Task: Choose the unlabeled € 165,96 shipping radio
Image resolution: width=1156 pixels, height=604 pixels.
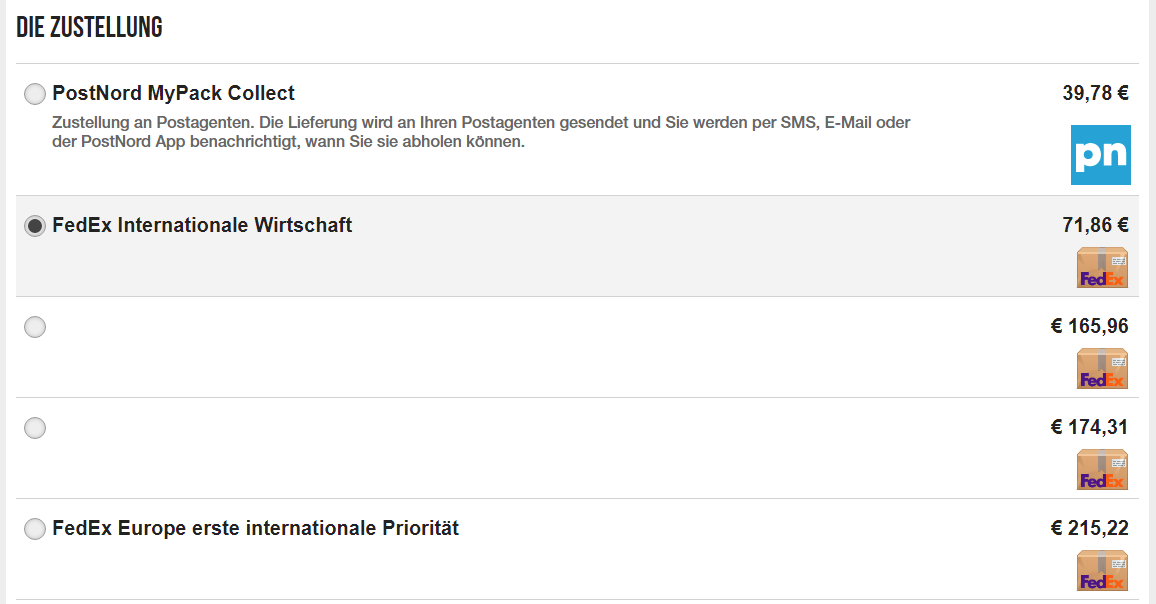Action: [35, 327]
